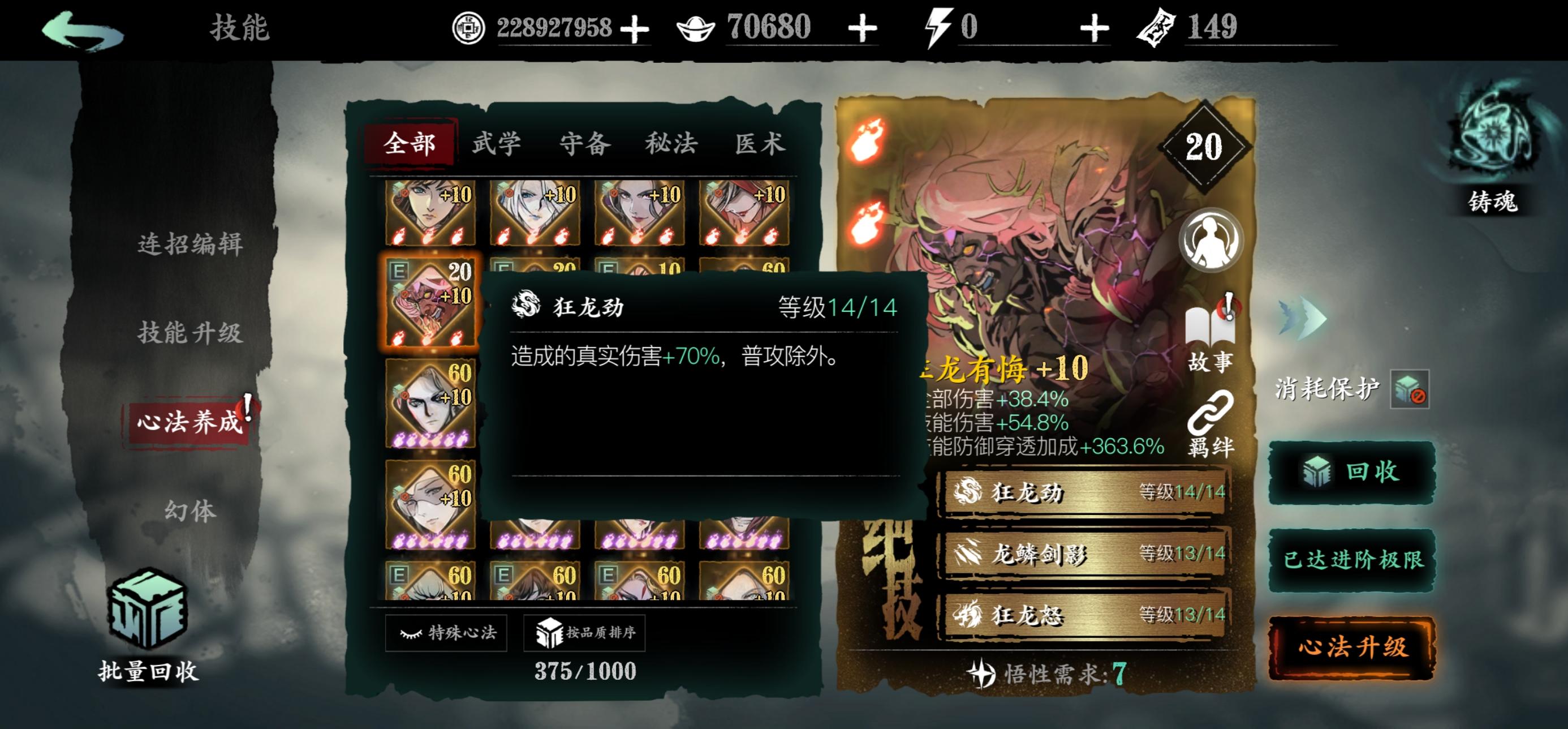Viewport: 1568px width, 729px height.
Task: Toggle the 特殊心法 eye filter
Action: click(446, 633)
